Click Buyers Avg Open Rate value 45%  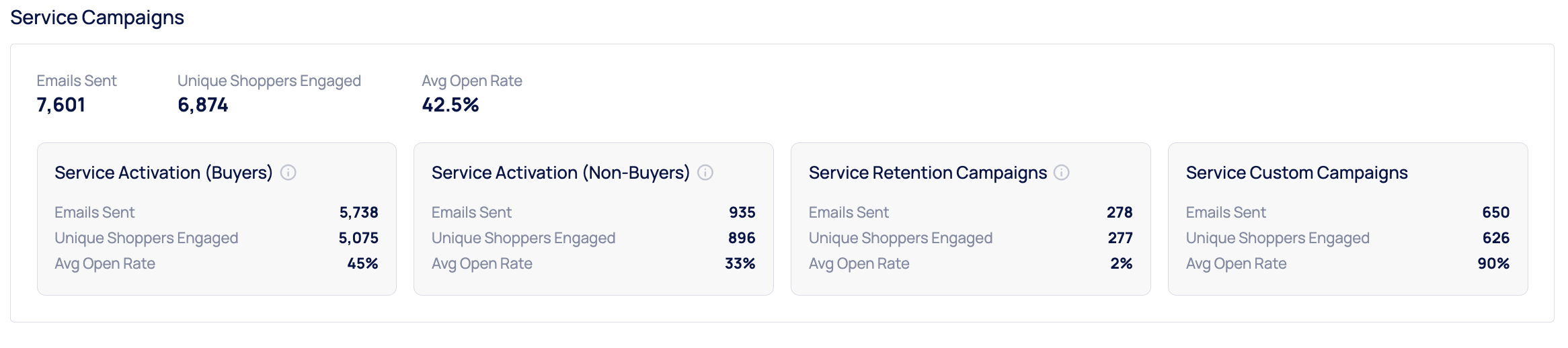point(362,263)
